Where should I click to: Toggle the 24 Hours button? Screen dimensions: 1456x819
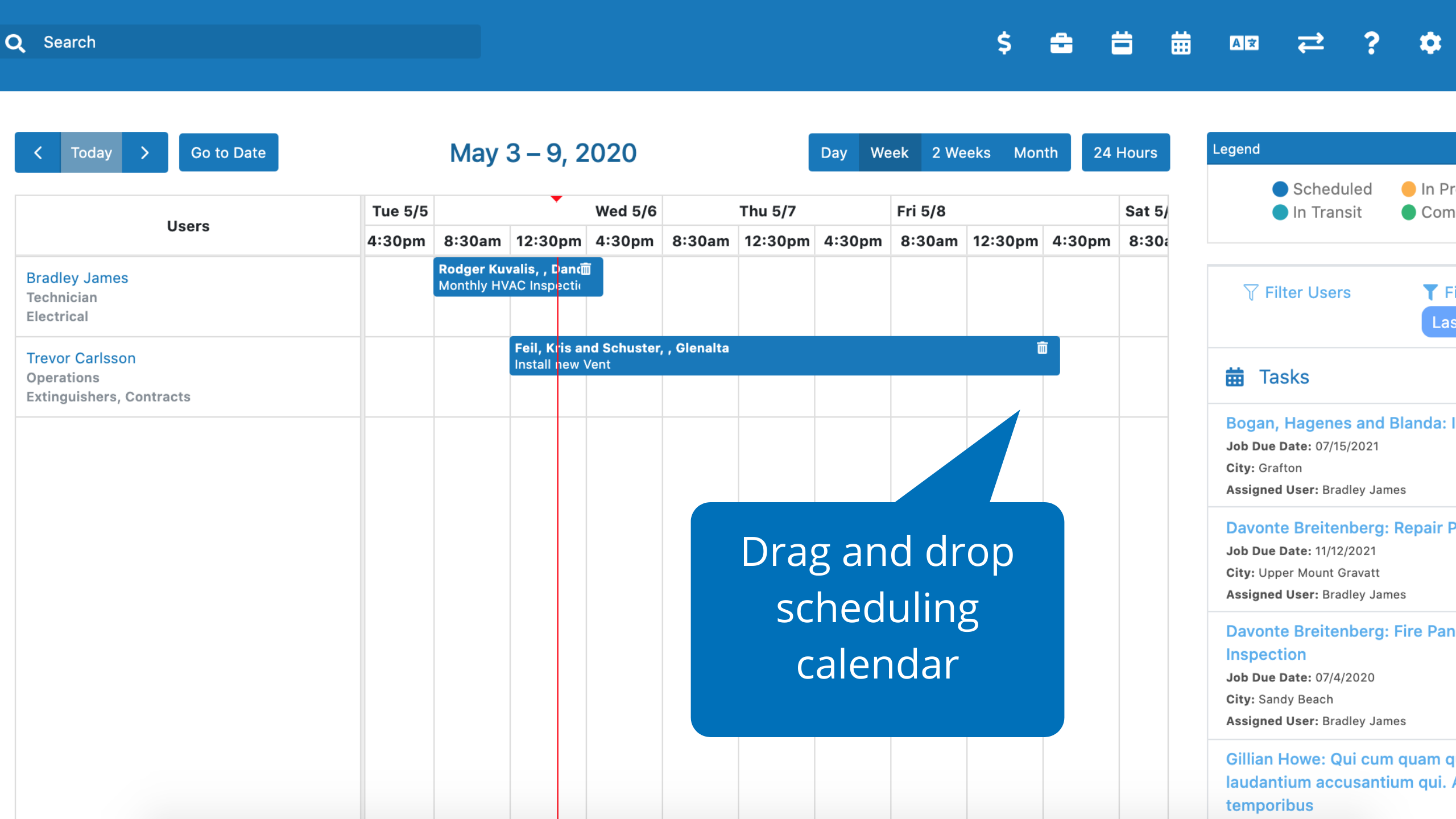click(1126, 152)
